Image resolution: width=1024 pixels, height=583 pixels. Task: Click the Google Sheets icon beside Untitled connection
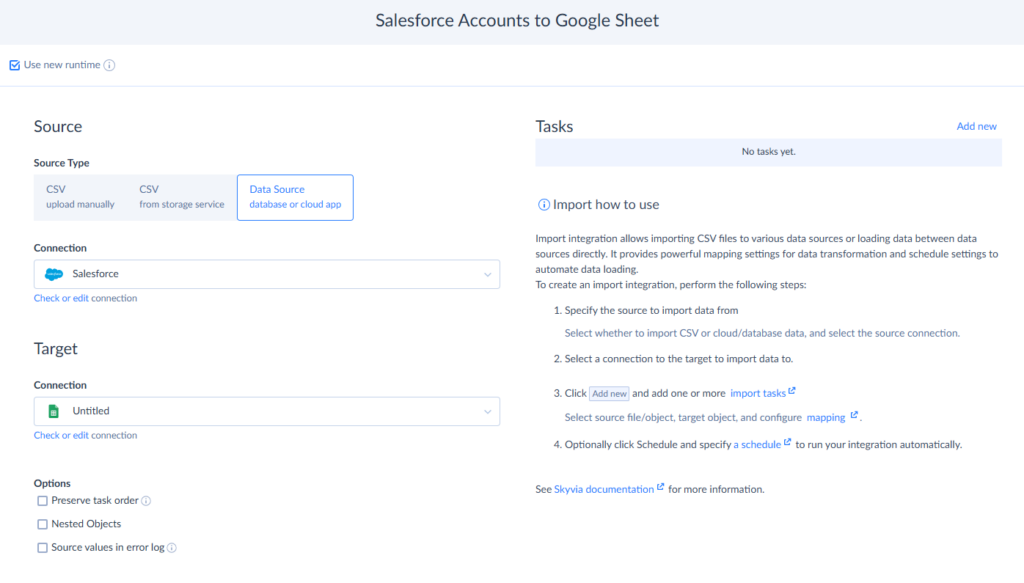(53, 411)
